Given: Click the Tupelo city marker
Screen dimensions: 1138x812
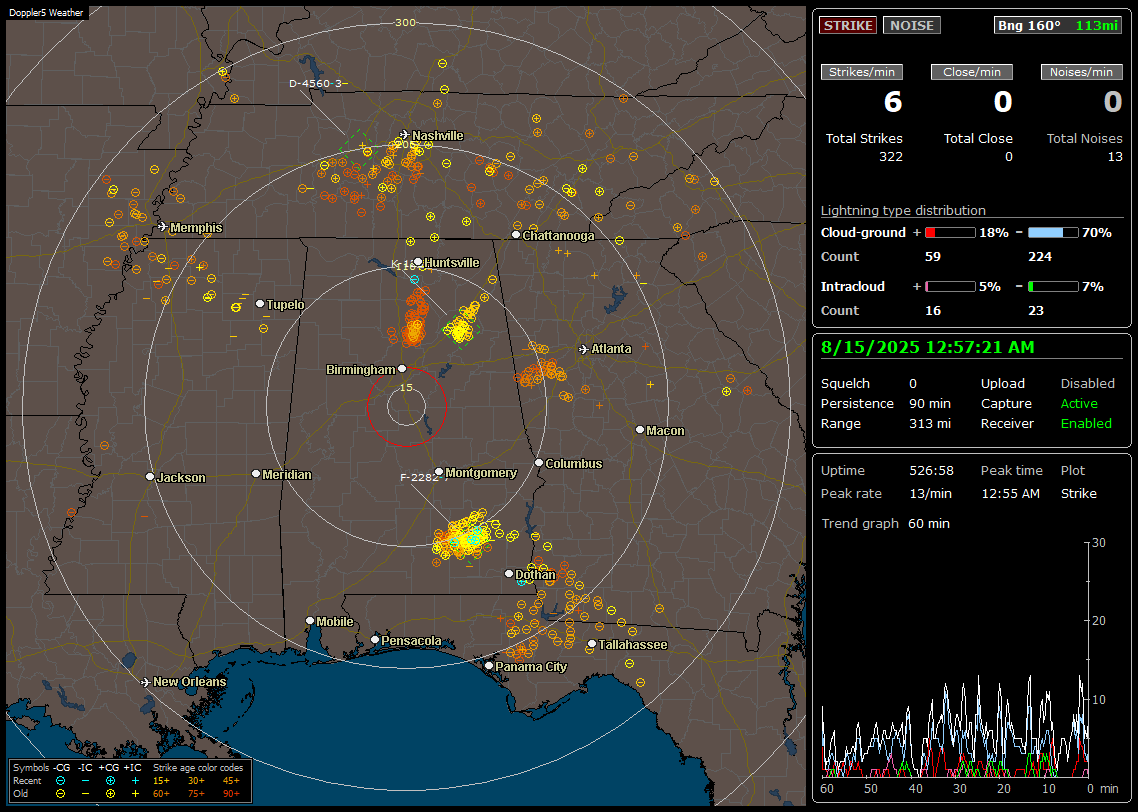Looking at the screenshot, I should click(x=260, y=303).
